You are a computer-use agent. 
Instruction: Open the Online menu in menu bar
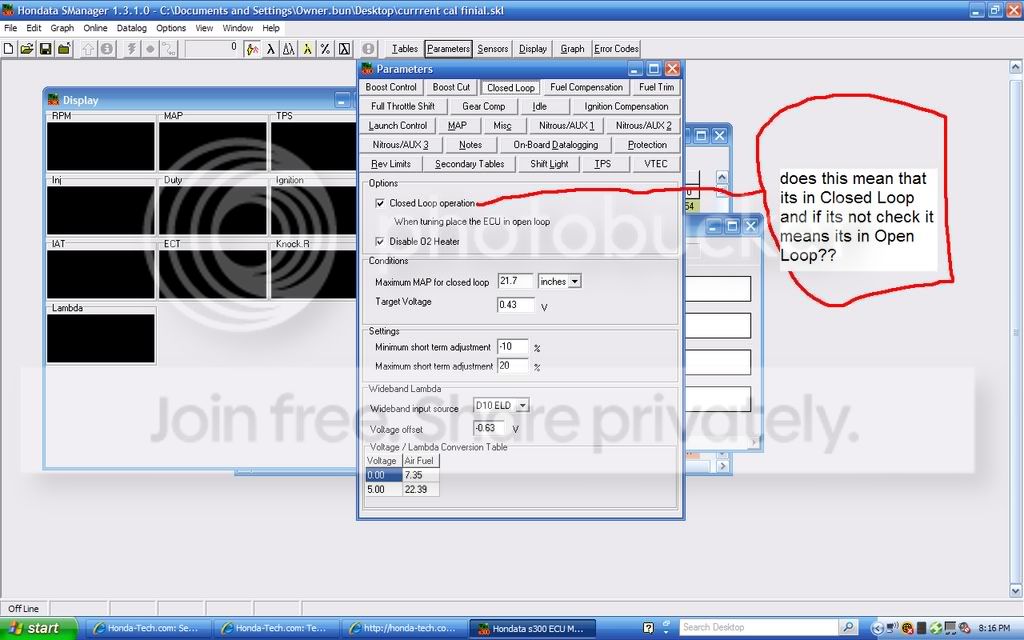click(95, 28)
